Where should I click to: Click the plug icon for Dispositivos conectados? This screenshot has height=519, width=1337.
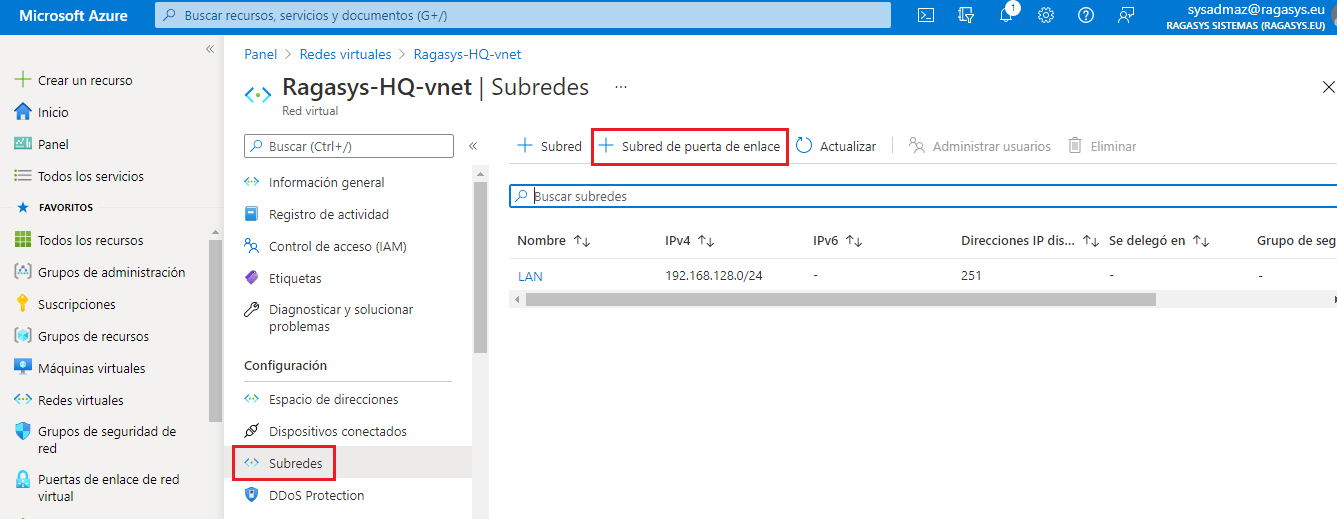252,431
